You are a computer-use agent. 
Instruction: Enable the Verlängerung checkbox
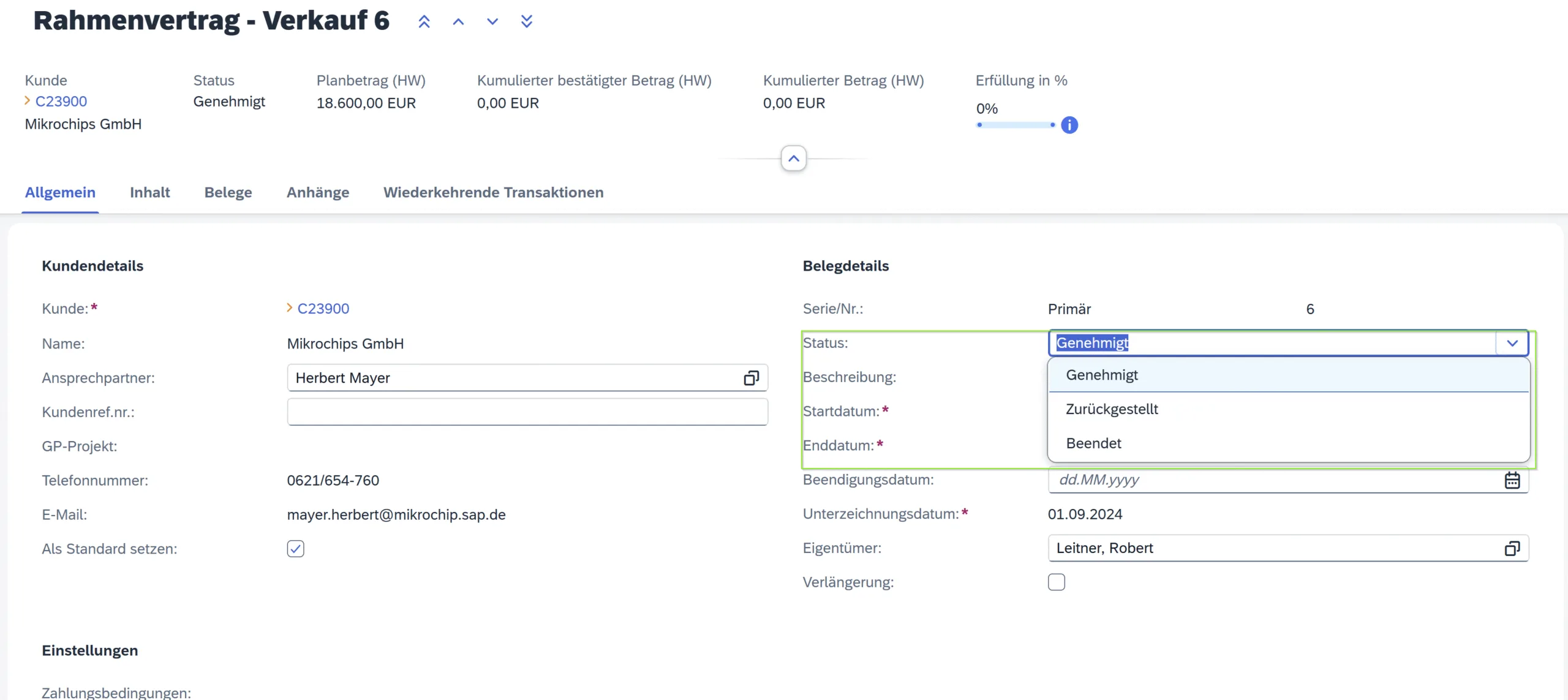tap(1057, 582)
